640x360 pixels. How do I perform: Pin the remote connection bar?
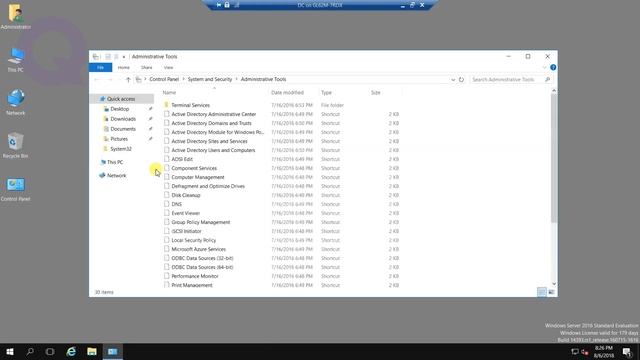219,5
